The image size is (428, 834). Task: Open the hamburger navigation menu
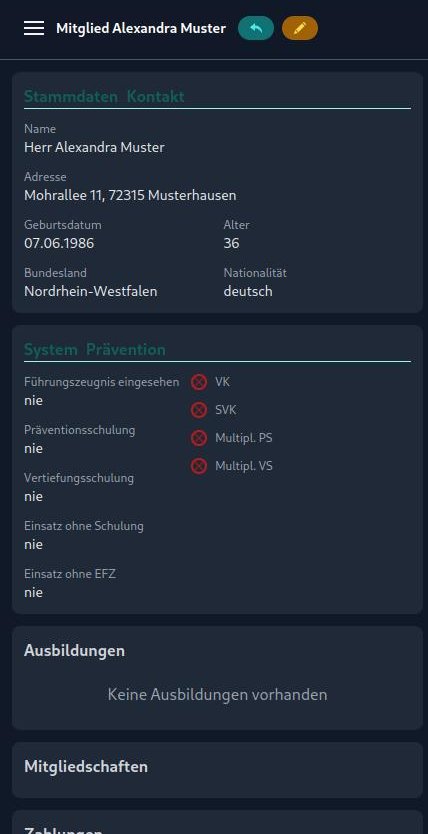click(x=34, y=28)
